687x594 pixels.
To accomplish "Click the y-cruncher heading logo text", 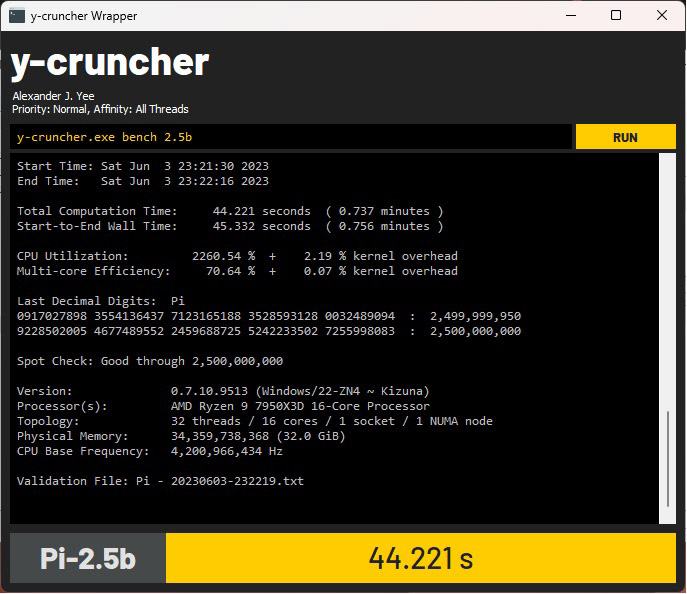I will click(x=110, y=63).
